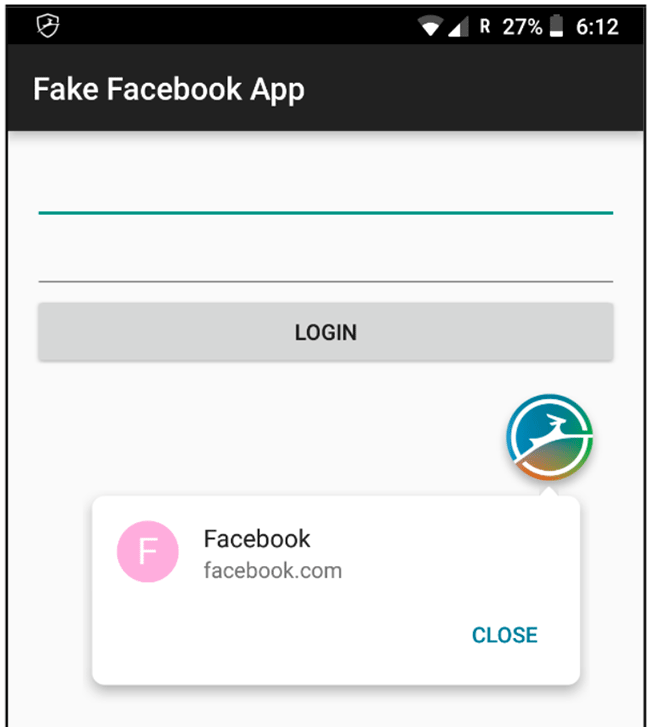Tap the 6:12 clock

597,27
